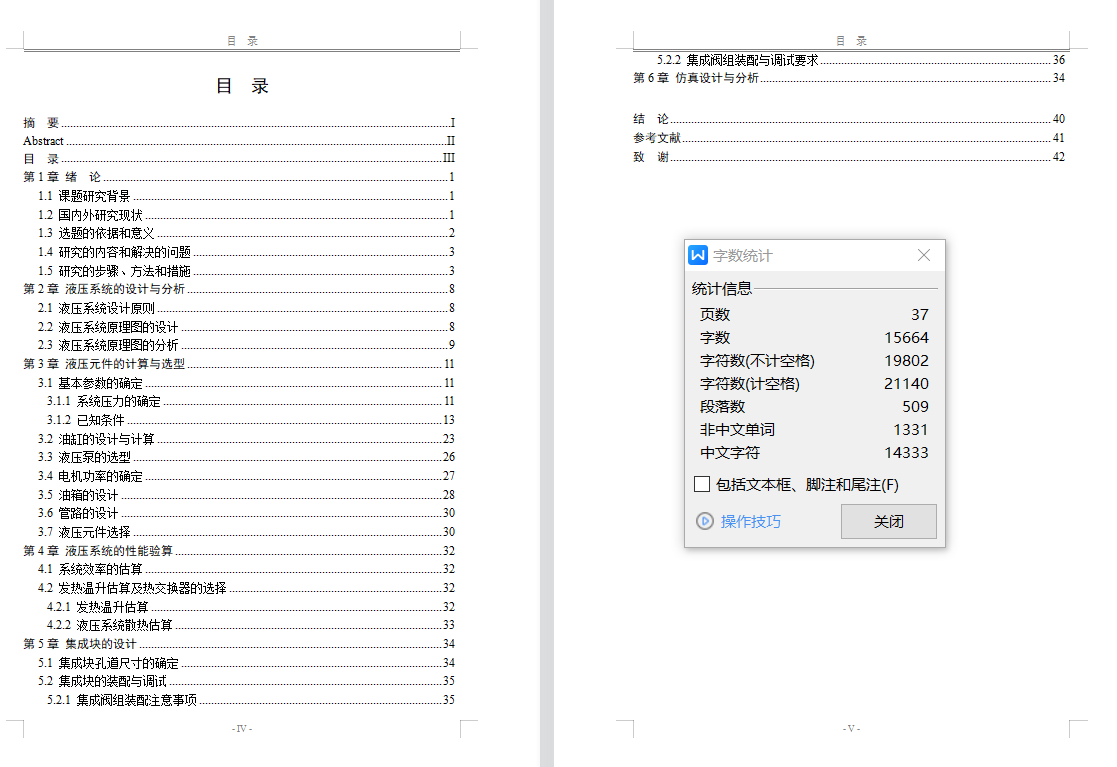Select the 非中文单词 value 1331

click(910, 429)
